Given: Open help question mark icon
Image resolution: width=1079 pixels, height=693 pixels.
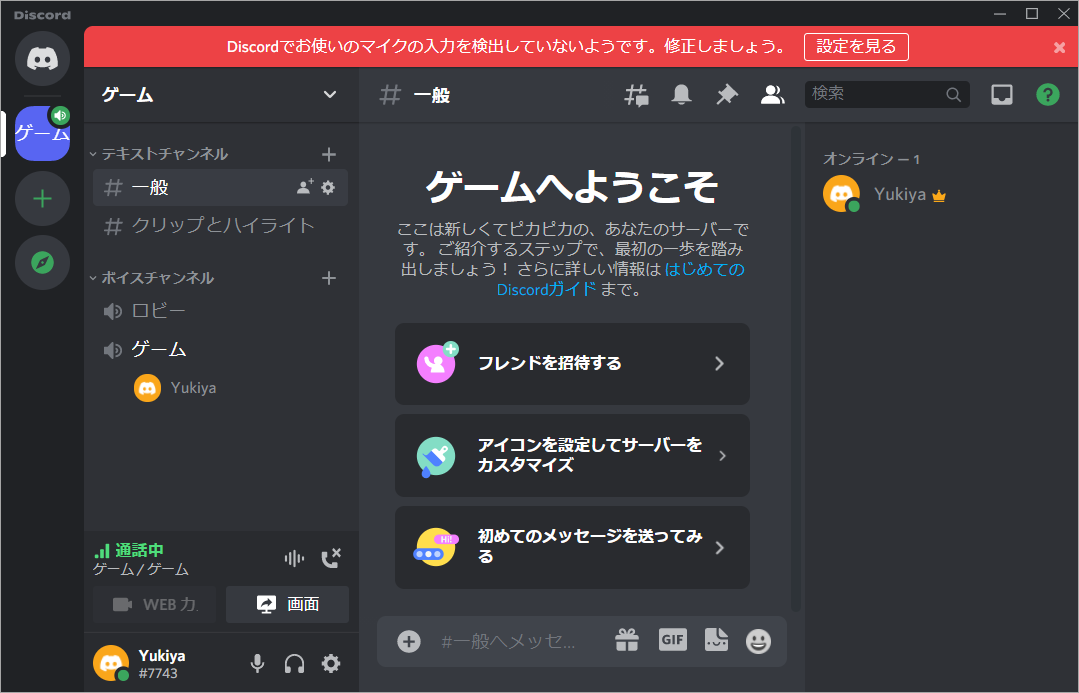Looking at the screenshot, I should coord(1047,95).
